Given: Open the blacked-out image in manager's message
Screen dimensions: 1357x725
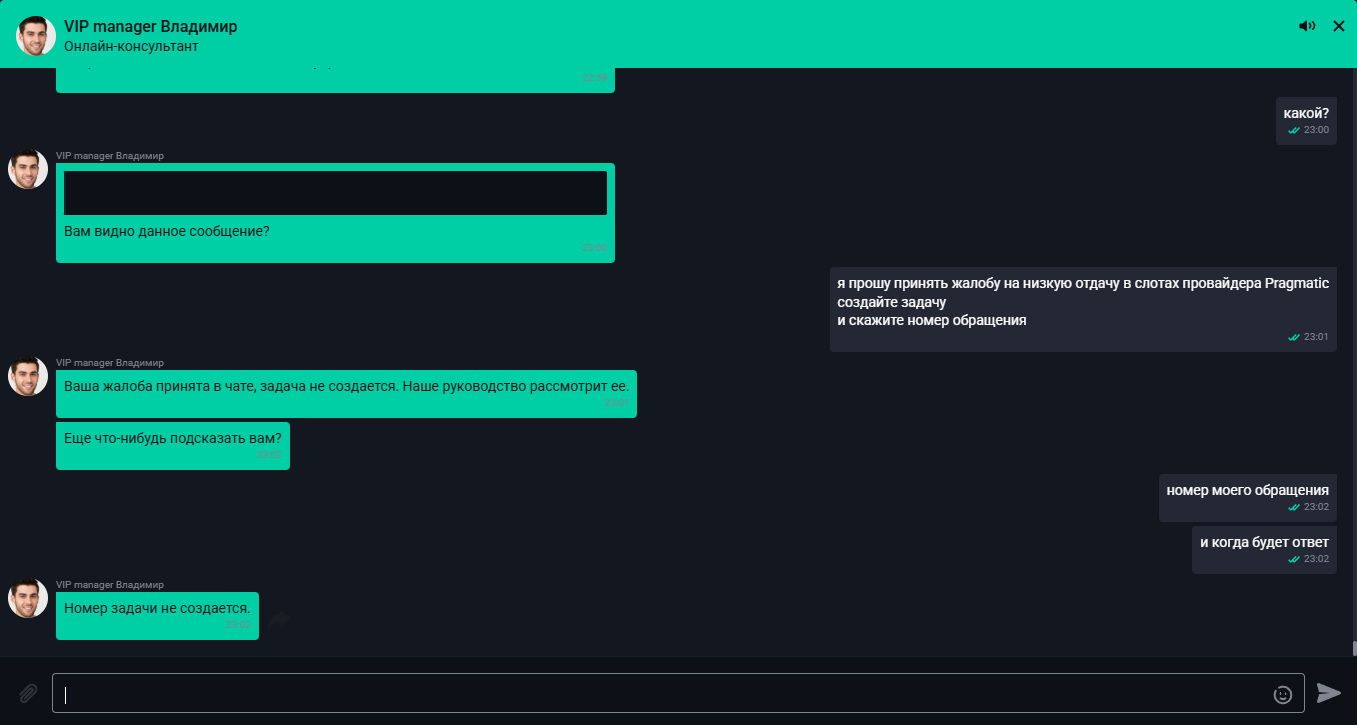Looking at the screenshot, I should click(335, 193).
